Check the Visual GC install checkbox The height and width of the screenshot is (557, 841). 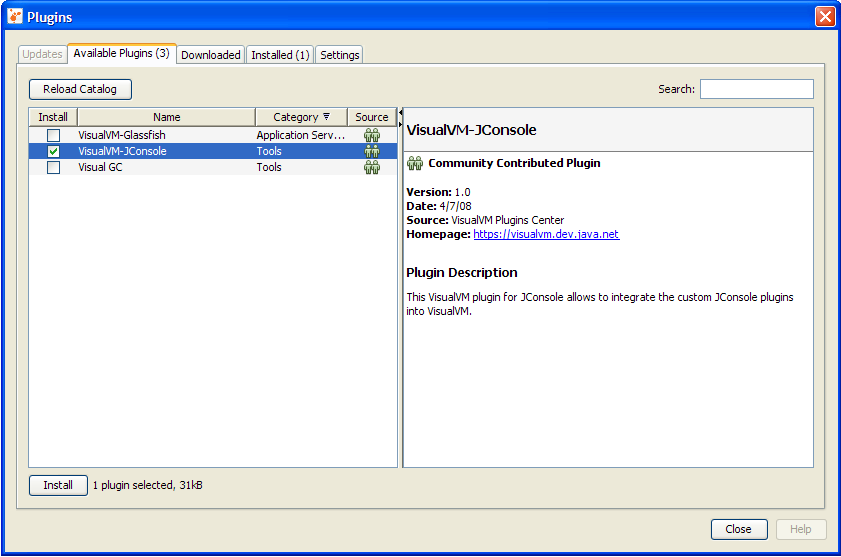(x=53, y=167)
